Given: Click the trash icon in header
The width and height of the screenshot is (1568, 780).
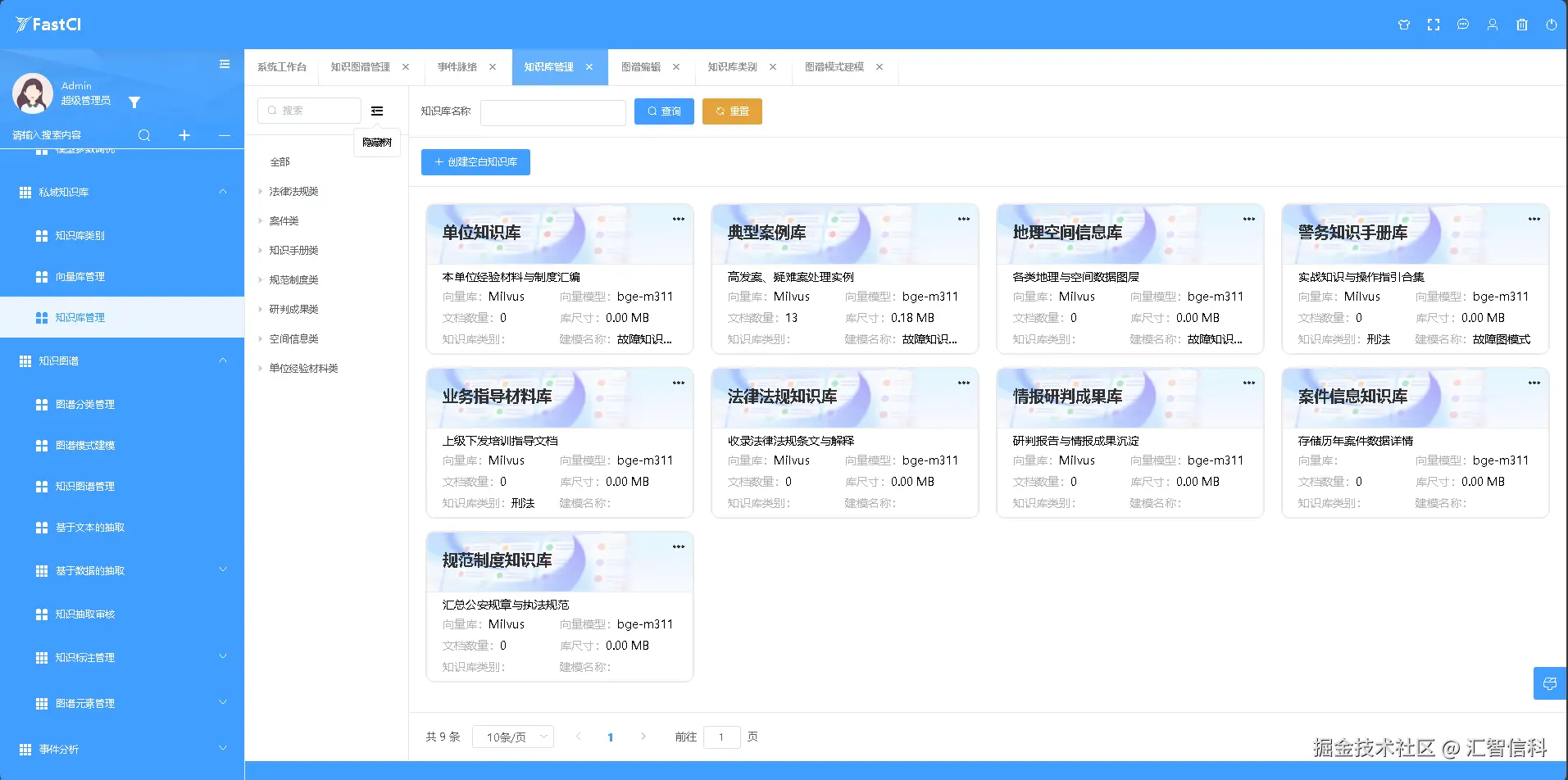Looking at the screenshot, I should tap(1522, 25).
